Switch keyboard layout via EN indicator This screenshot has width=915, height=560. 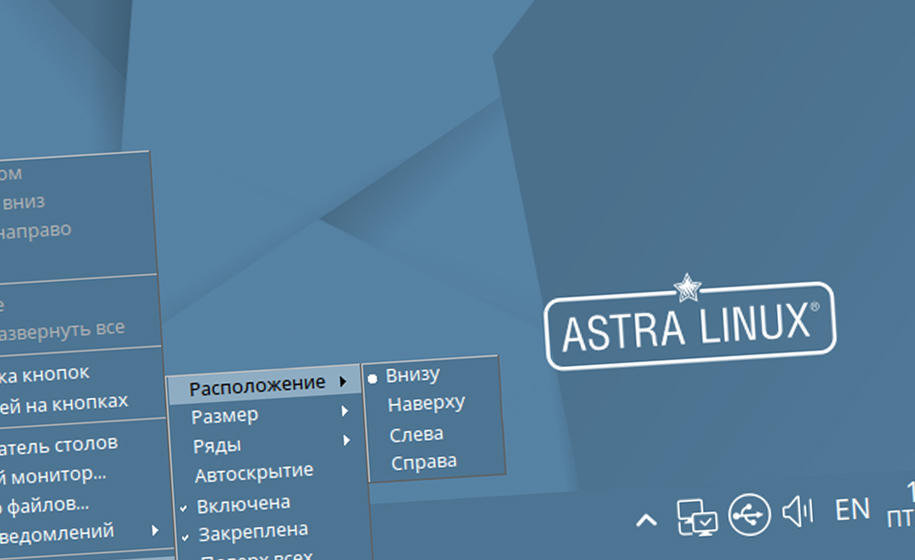coord(852,509)
